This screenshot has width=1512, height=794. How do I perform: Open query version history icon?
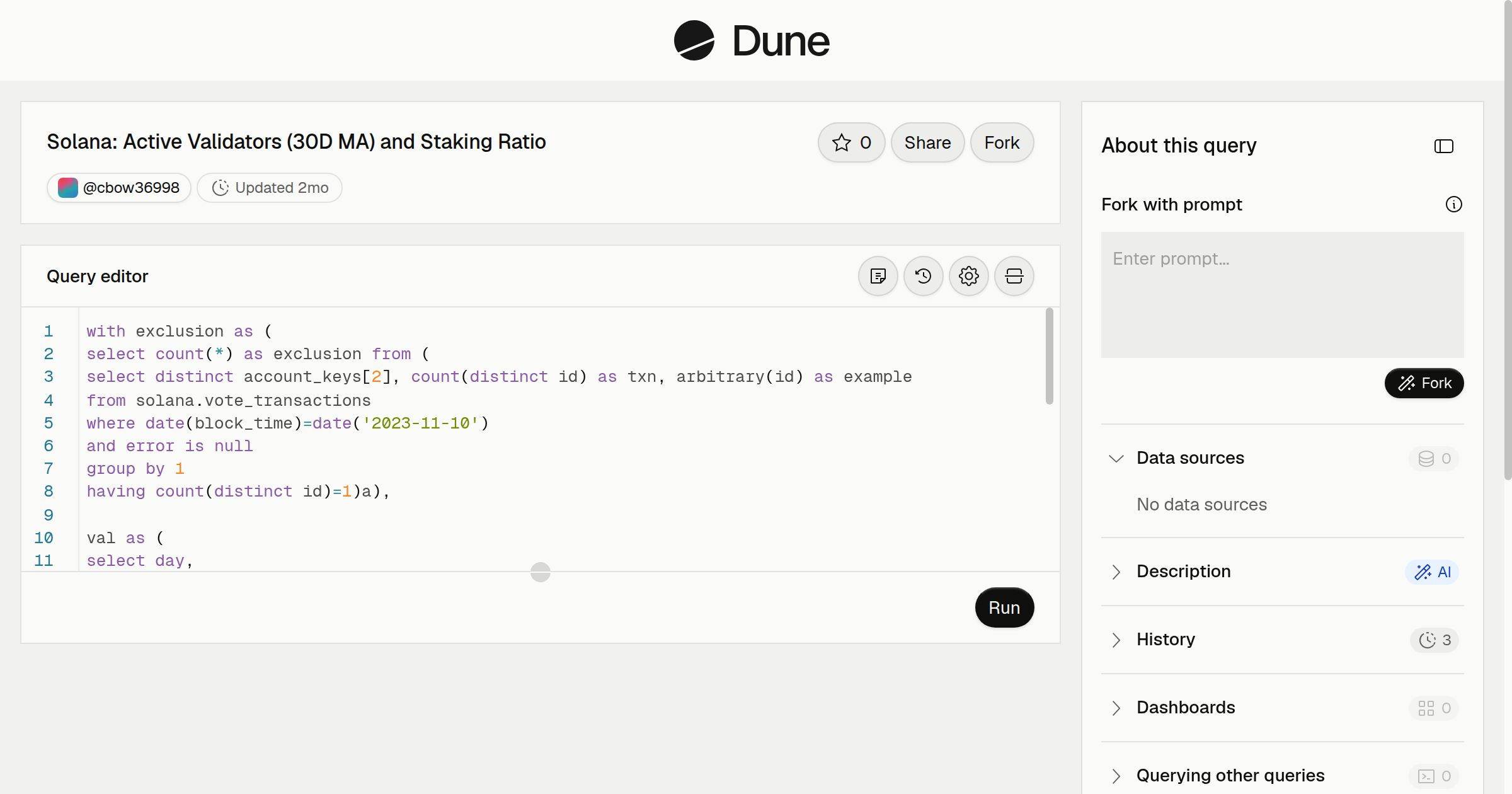[x=924, y=276]
